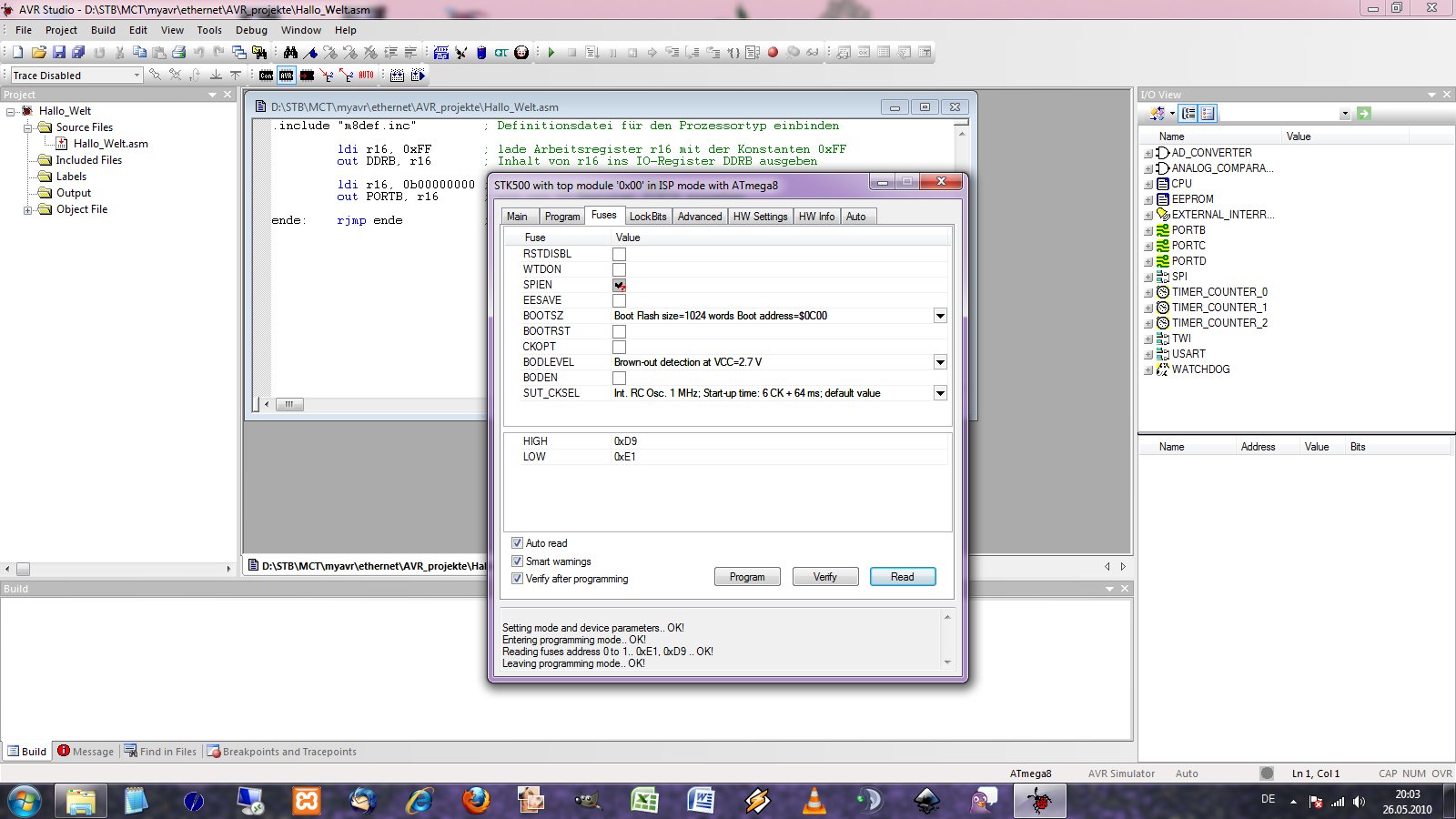The width and height of the screenshot is (1456, 819).
Task: Click the Open file folder icon
Action: click(x=38, y=53)
